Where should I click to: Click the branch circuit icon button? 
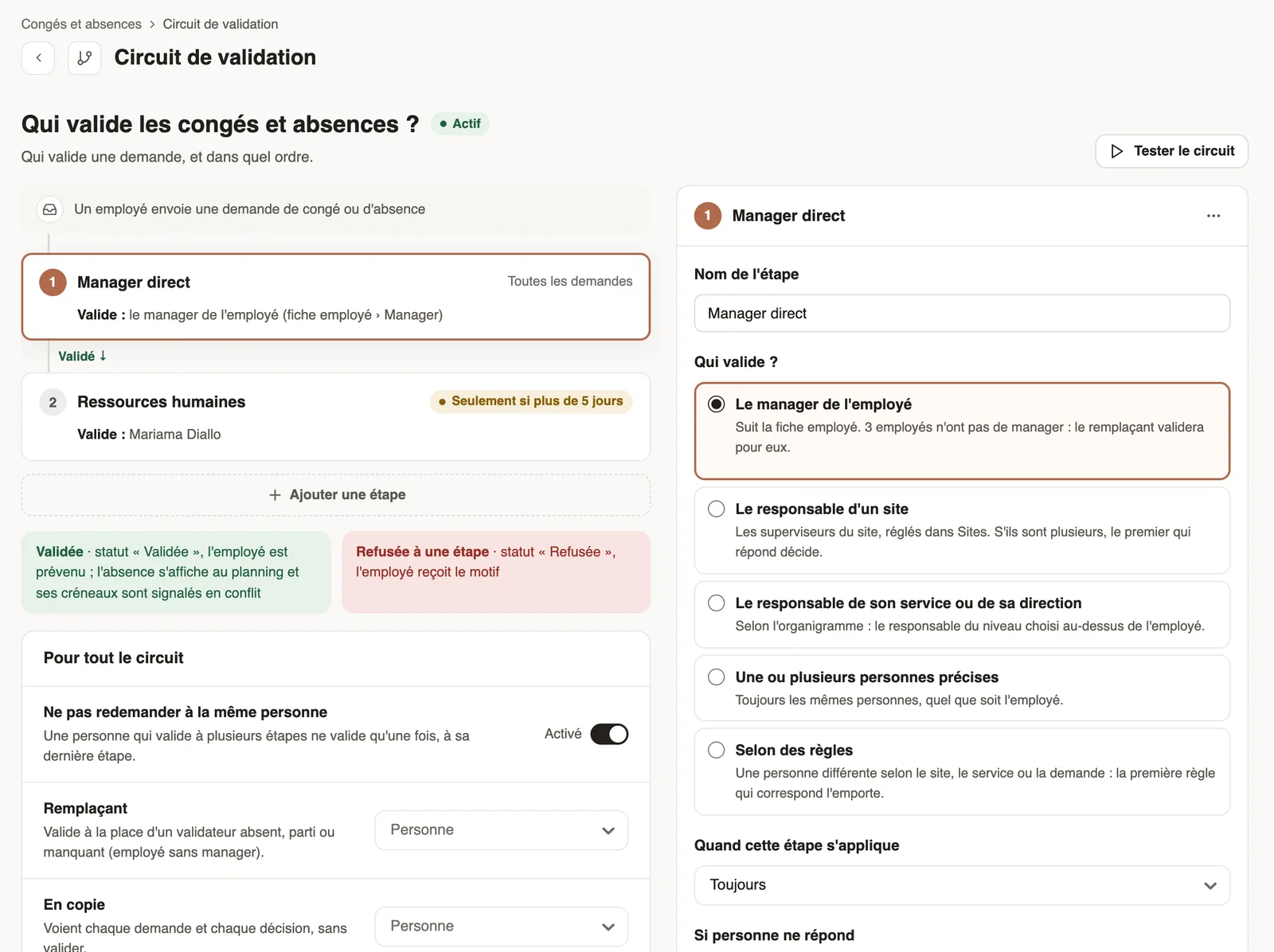84,58
